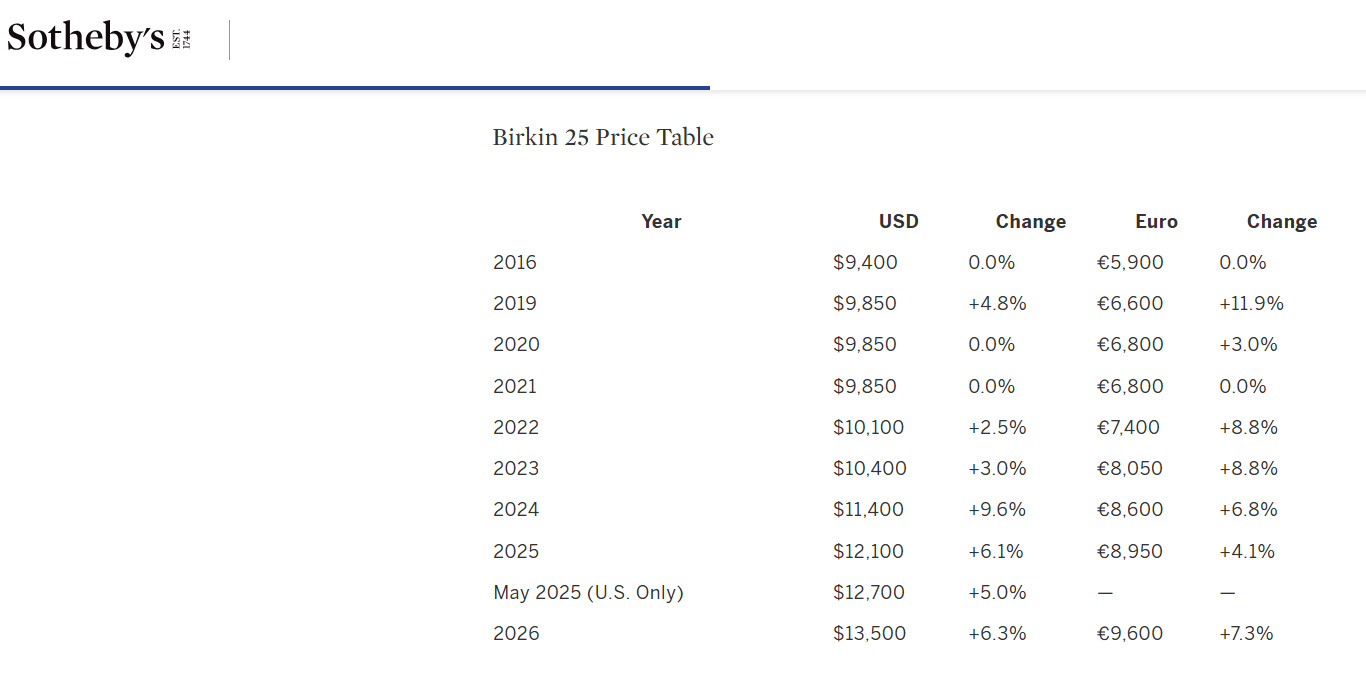Image resolution: width=1366 pixels, height=673 pixels.
Task: Click the blue reading progress bar
Action: click(355, 88)
